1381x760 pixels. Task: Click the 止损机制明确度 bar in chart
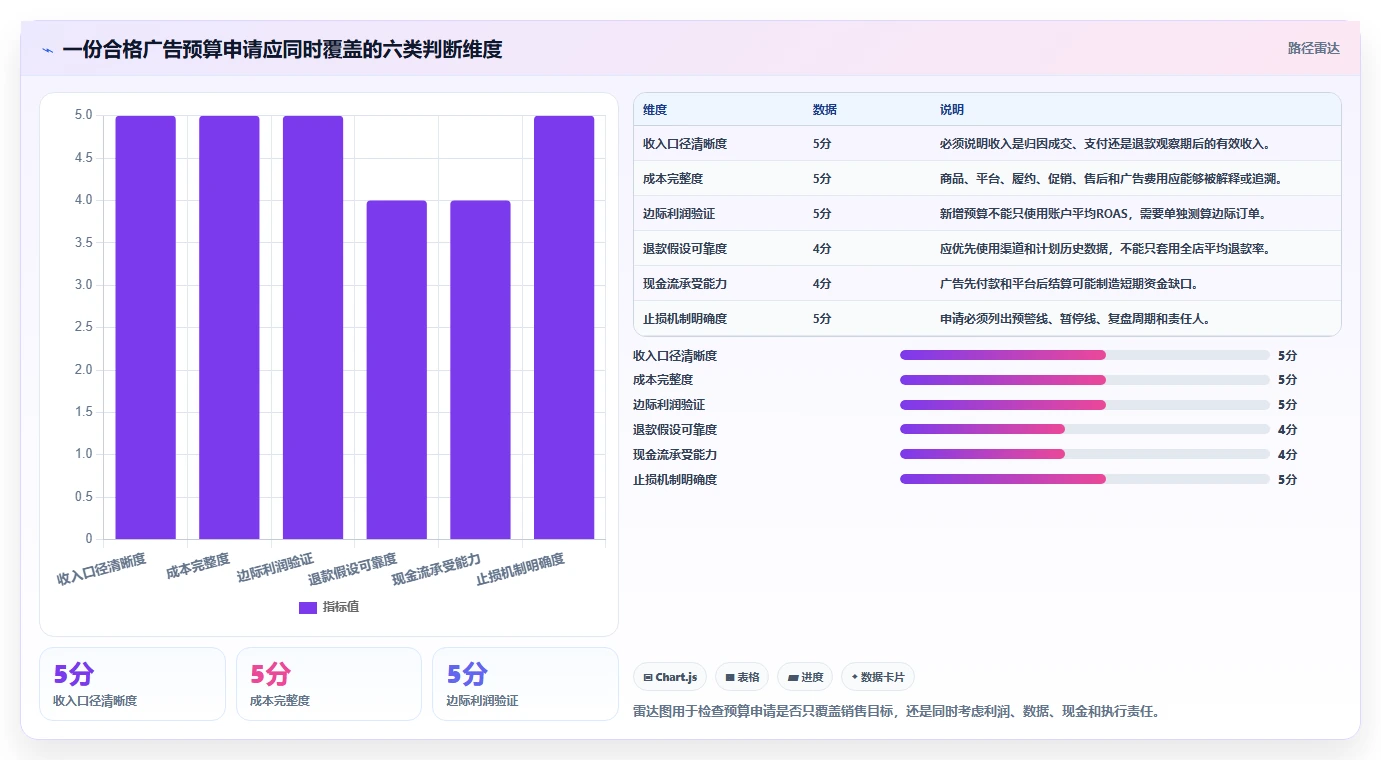pyautogui.click(x=564, y=327)
